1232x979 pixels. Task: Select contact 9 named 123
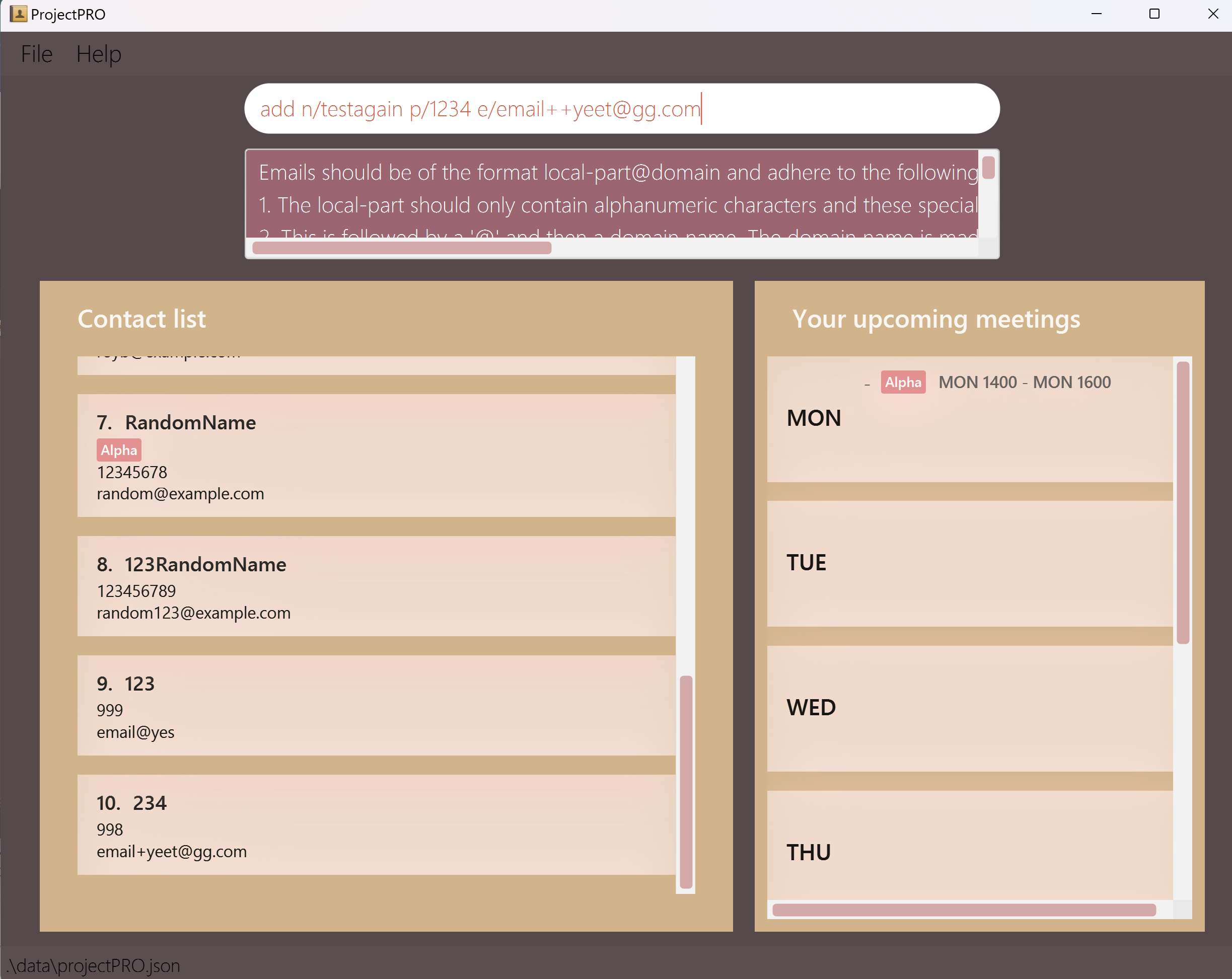point(376,705)
